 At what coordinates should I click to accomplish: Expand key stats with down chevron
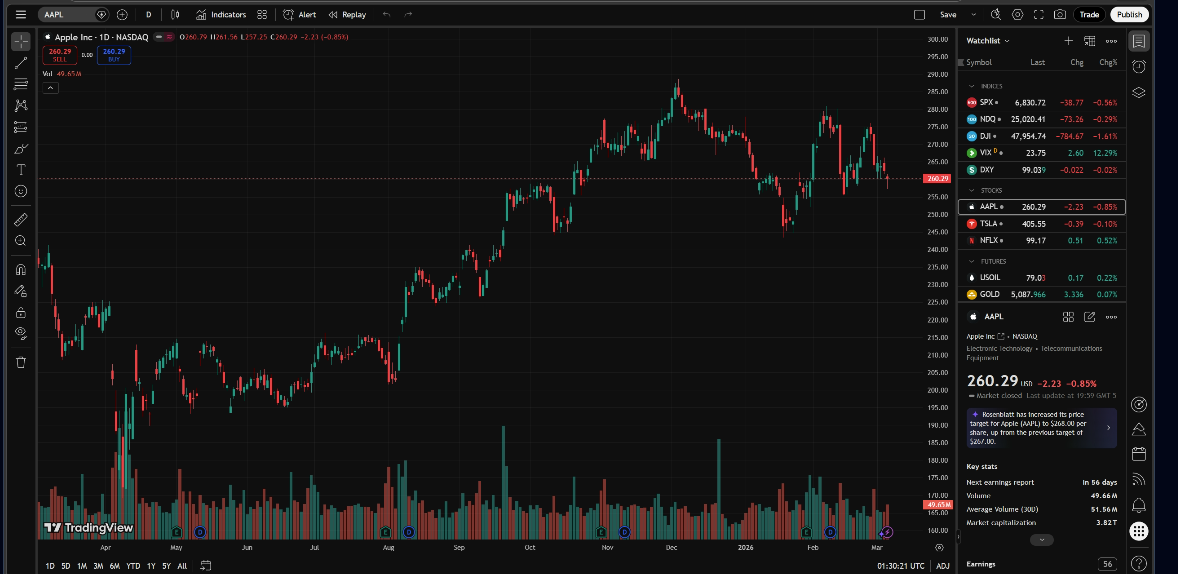pos(1041,539)
